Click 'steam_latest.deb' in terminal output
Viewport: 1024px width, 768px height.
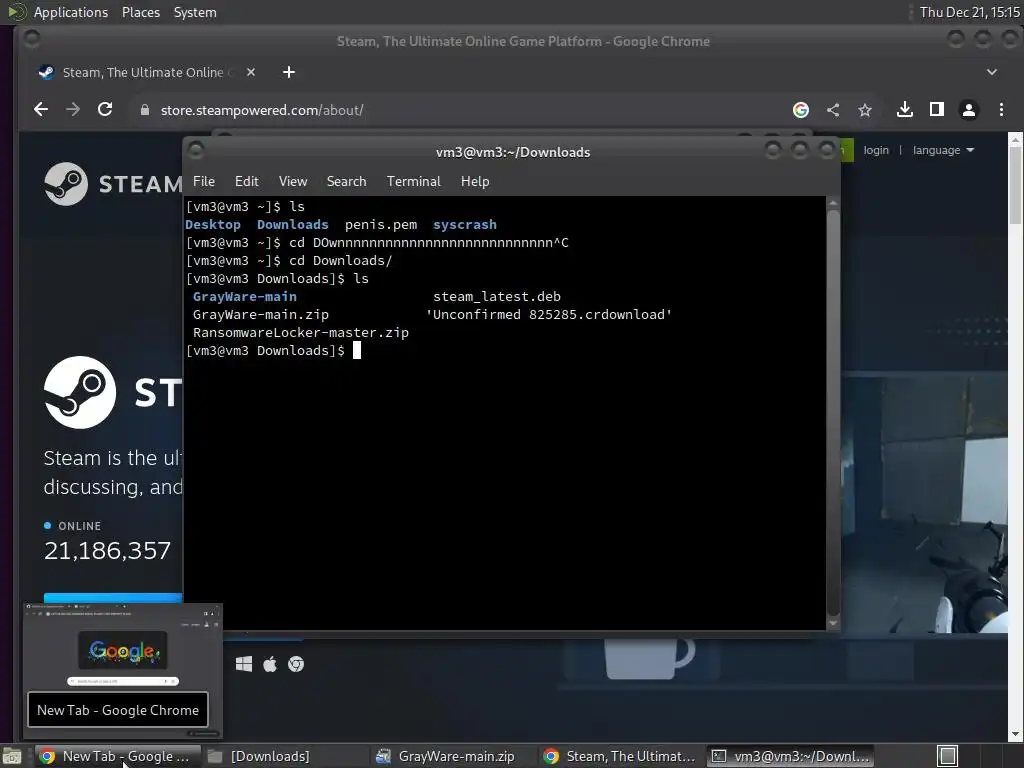pyautogui.click(x=496, y=296)
